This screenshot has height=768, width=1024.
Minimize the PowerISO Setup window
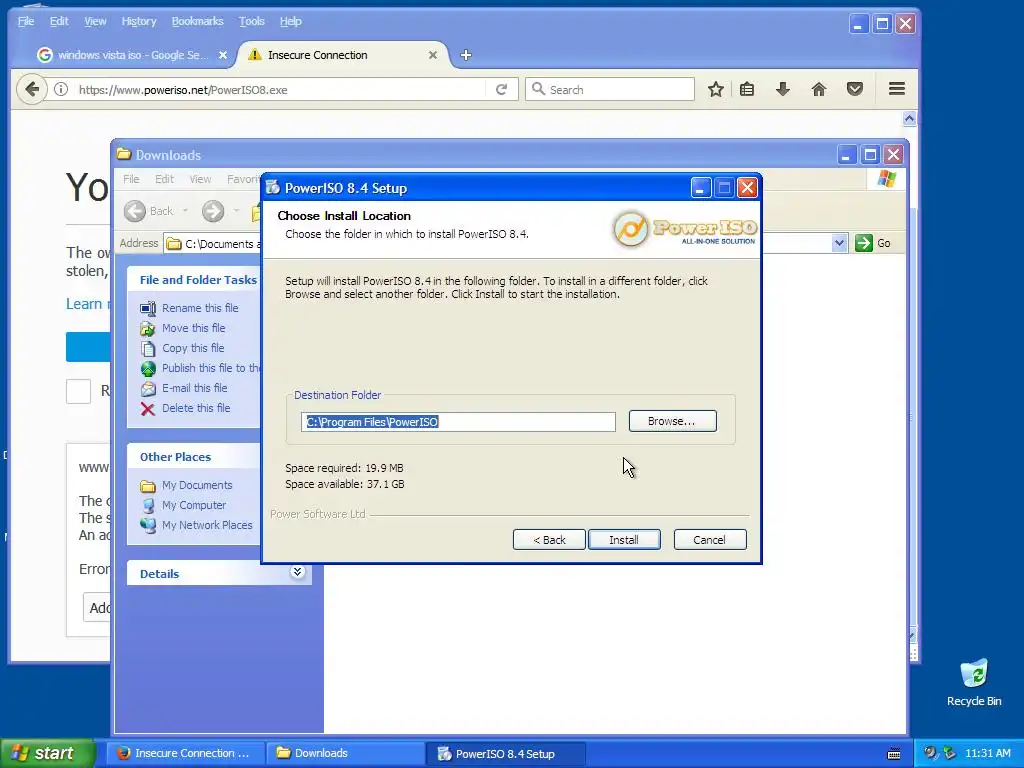point(700,188)
